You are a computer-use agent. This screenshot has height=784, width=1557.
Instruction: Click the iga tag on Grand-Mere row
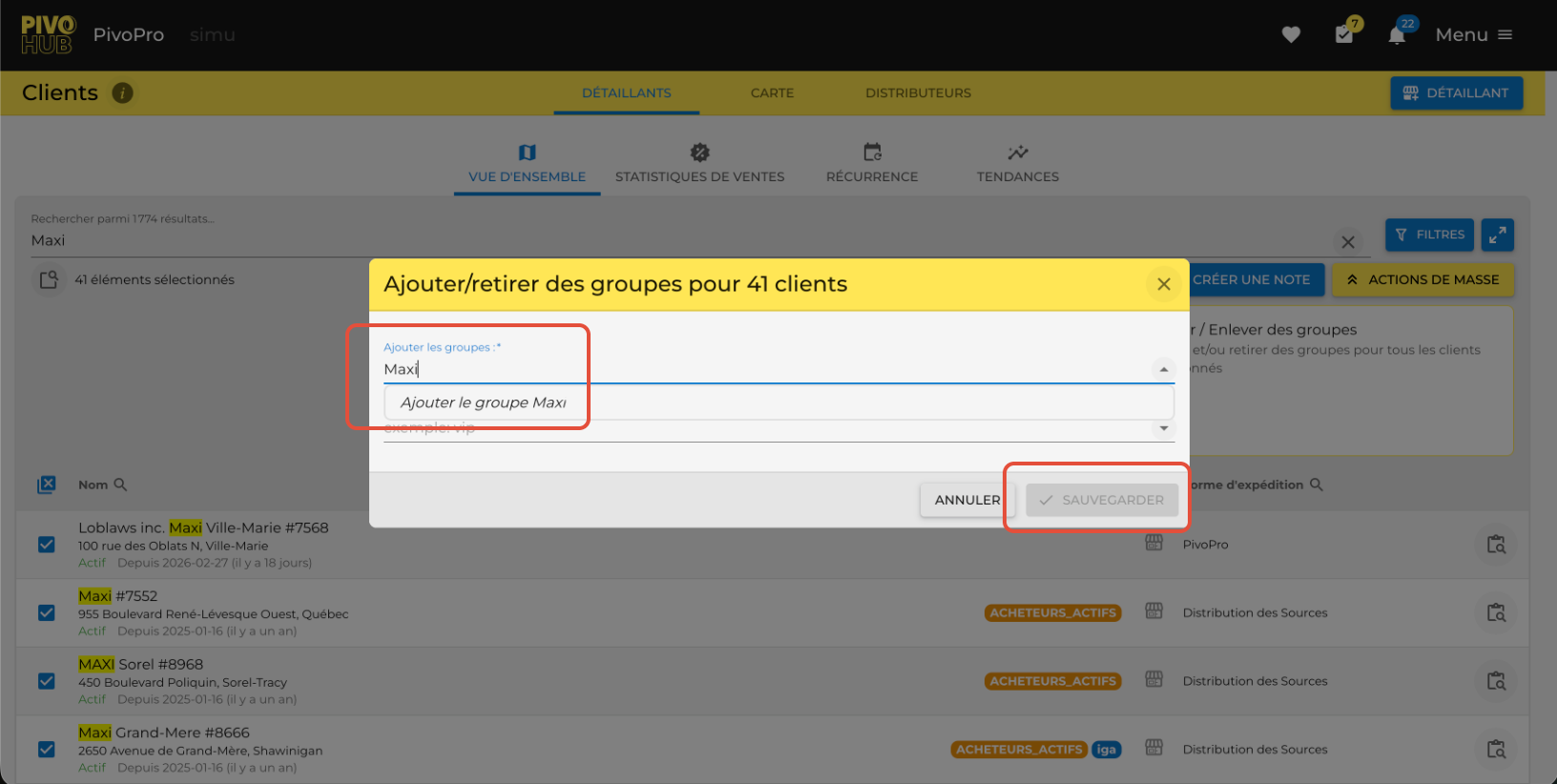tap(1106, 750)
